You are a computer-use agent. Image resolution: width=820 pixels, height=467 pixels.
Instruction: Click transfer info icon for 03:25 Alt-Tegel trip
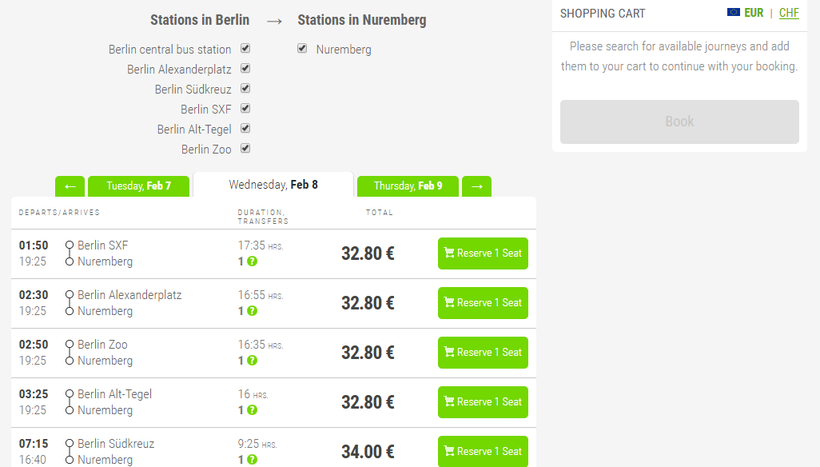point(252,410)
